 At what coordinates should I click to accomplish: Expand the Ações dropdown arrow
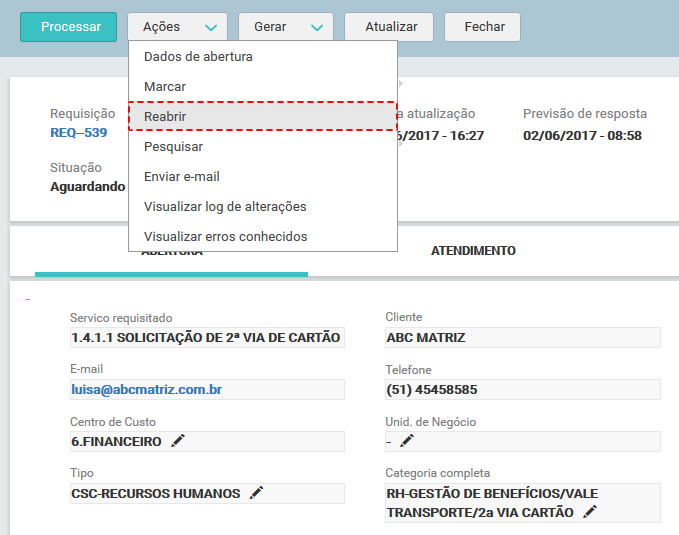coord(210,27)
